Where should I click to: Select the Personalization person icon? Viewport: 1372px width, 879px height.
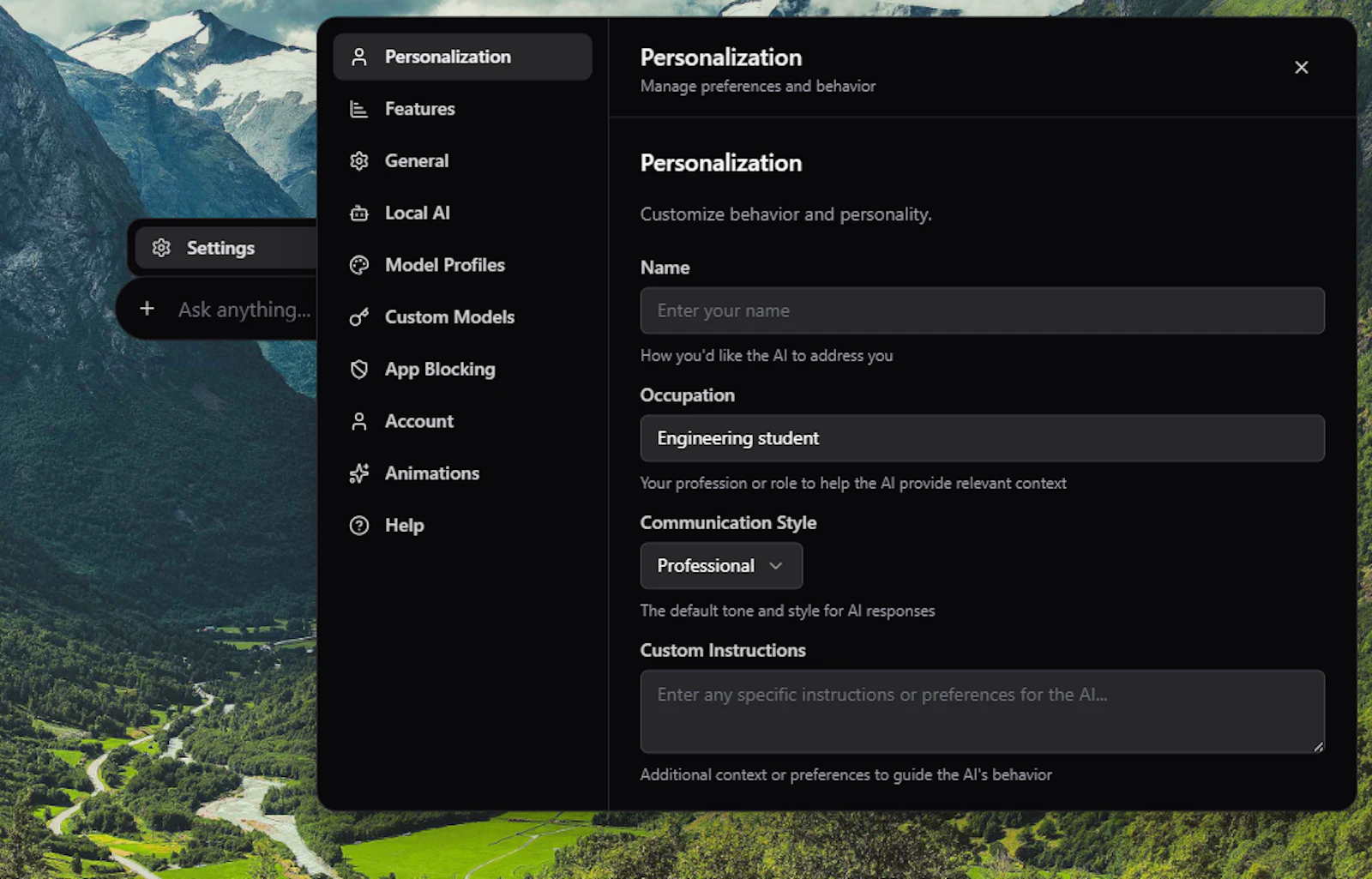tap(358, 57)
